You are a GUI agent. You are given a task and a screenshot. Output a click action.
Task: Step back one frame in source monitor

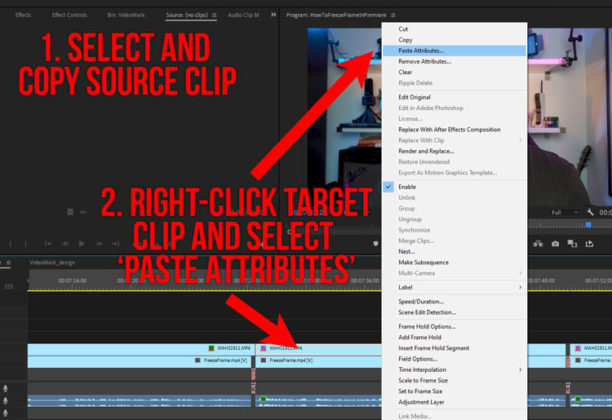pos(65,244)
